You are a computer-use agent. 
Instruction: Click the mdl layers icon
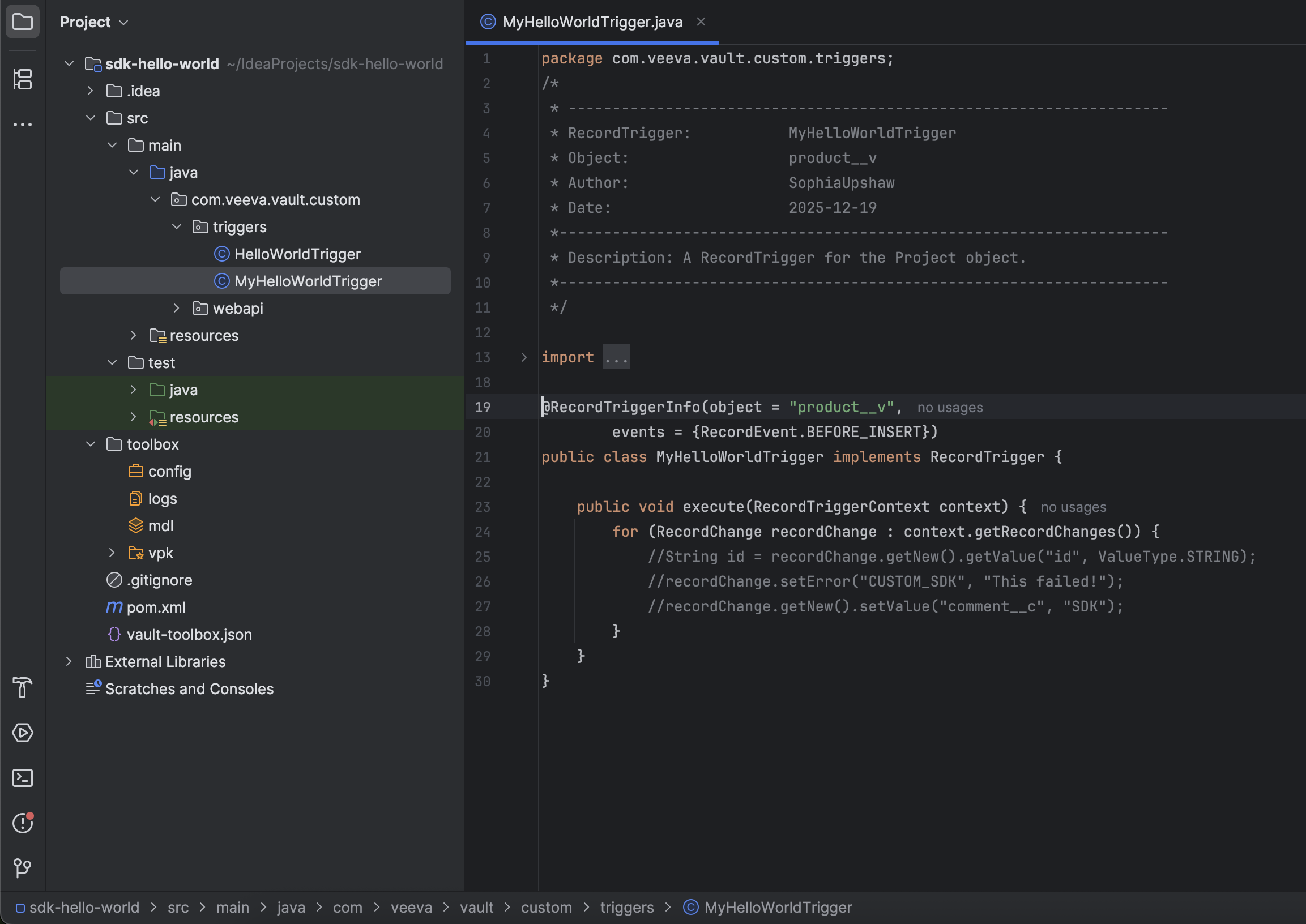135,526
